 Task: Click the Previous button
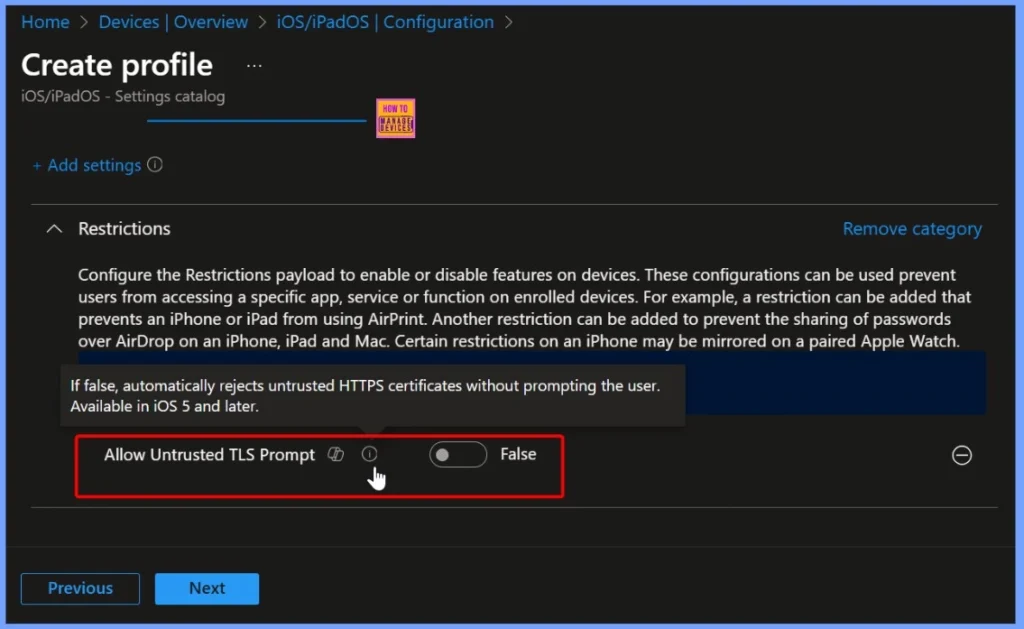[79, 588]
